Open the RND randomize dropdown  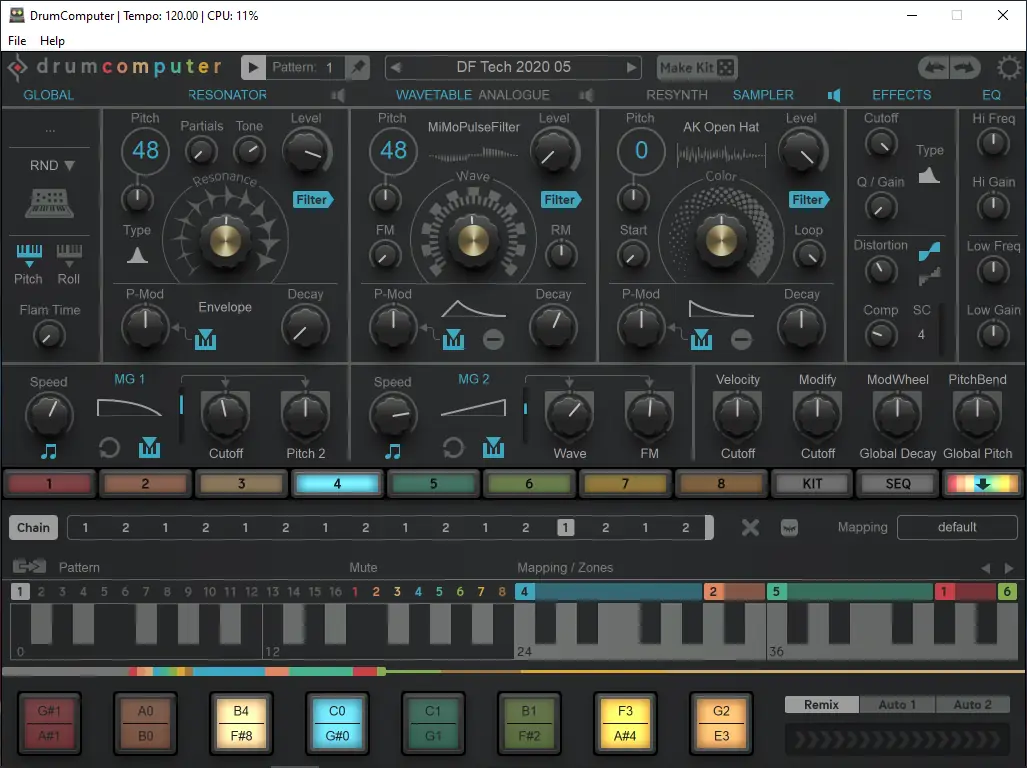click(x=50, y=164)
